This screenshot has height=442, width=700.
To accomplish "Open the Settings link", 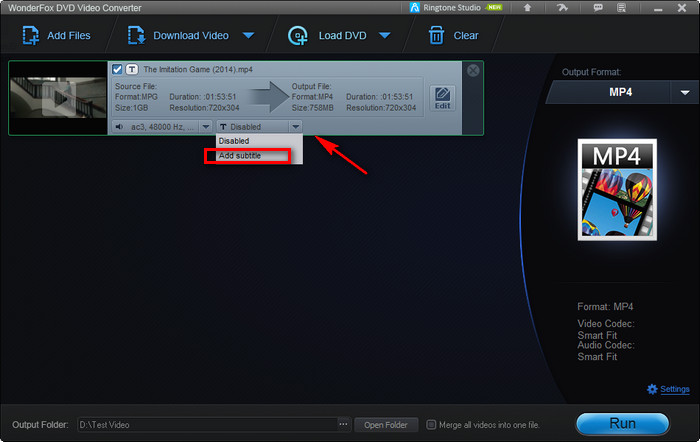I will coord(675,389).
